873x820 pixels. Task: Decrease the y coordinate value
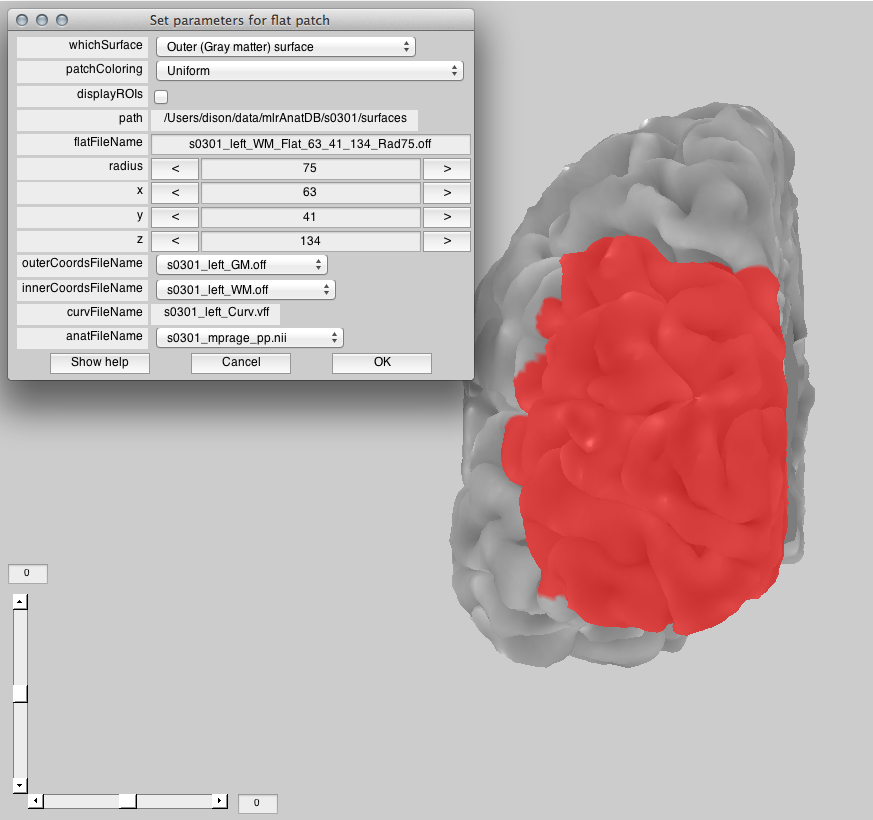point(177,216)
